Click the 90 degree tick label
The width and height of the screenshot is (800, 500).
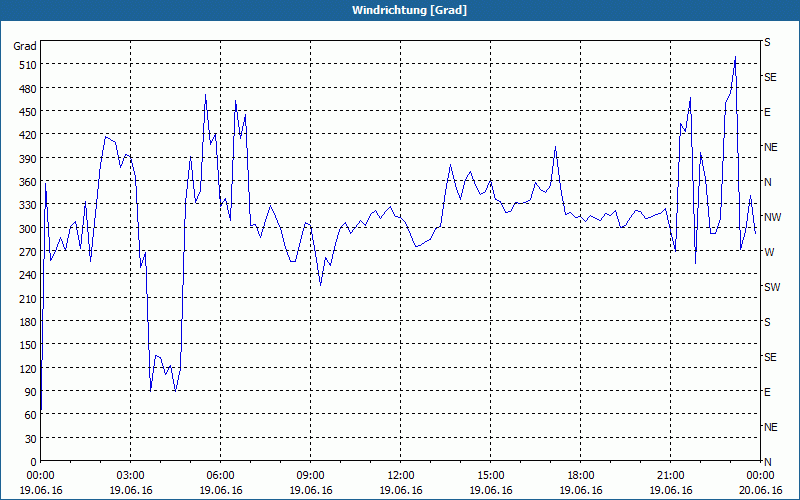coord(31,392)
